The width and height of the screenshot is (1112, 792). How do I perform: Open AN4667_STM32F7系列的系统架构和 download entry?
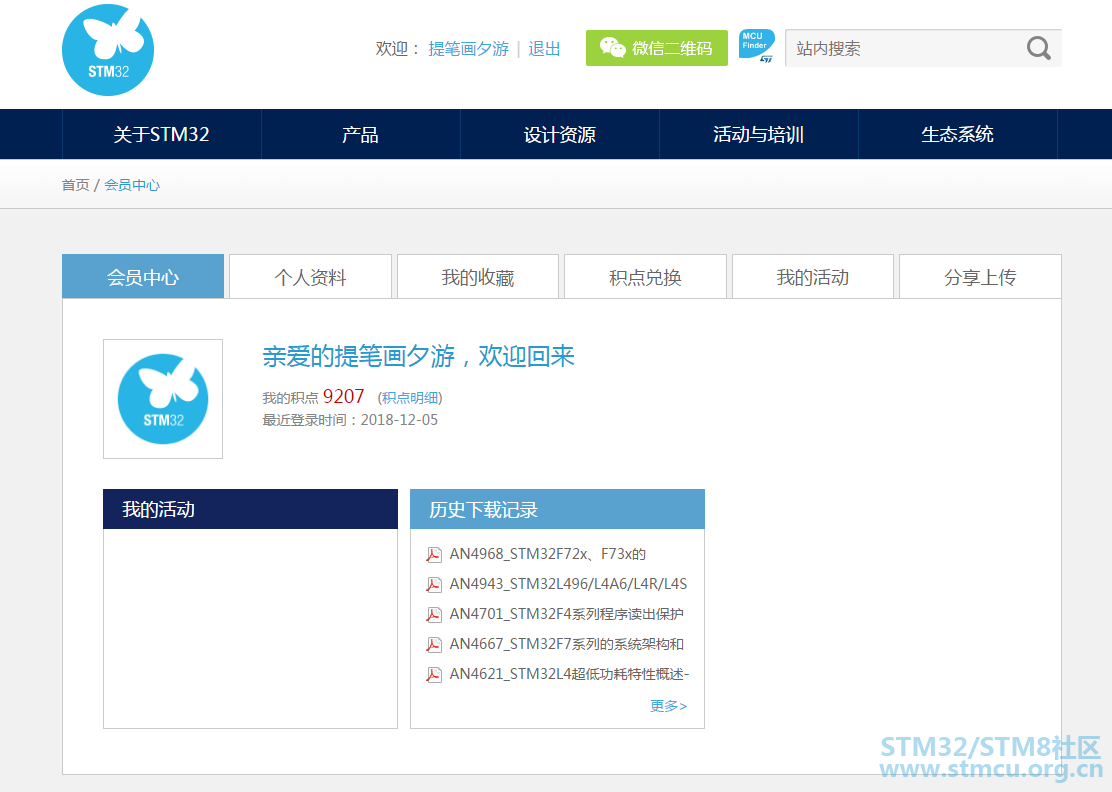tap(567, 645)
